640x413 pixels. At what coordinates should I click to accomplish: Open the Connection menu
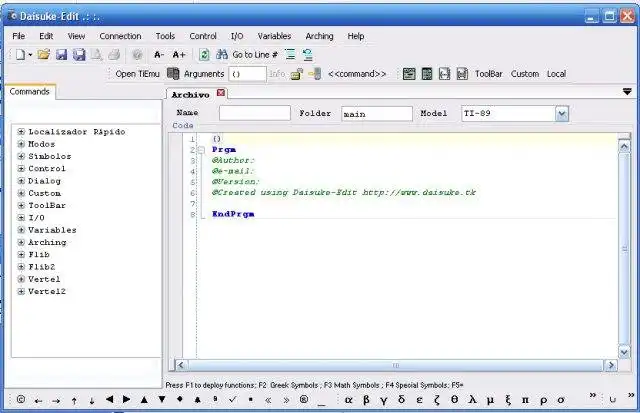click(x=120, y=36)
